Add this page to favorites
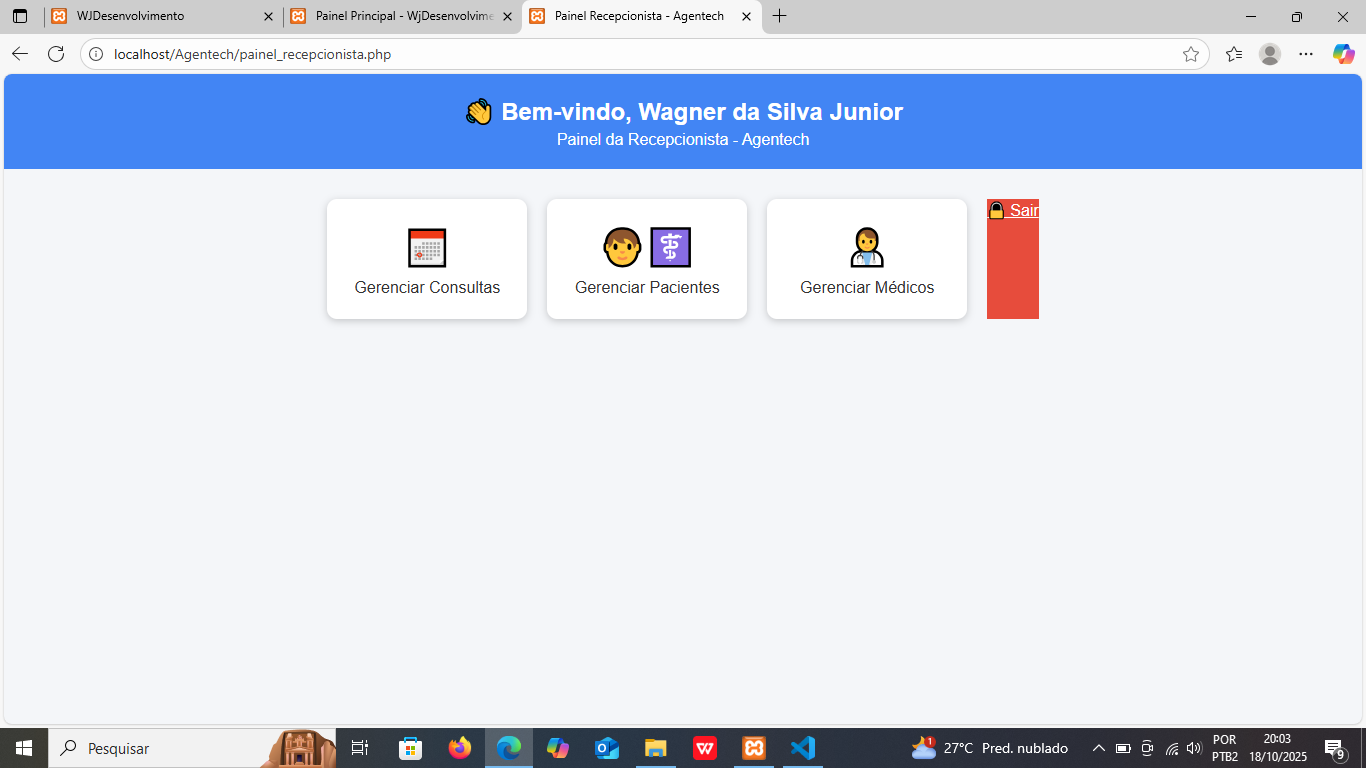1366x768 pixels. [x=1190, y=54]
